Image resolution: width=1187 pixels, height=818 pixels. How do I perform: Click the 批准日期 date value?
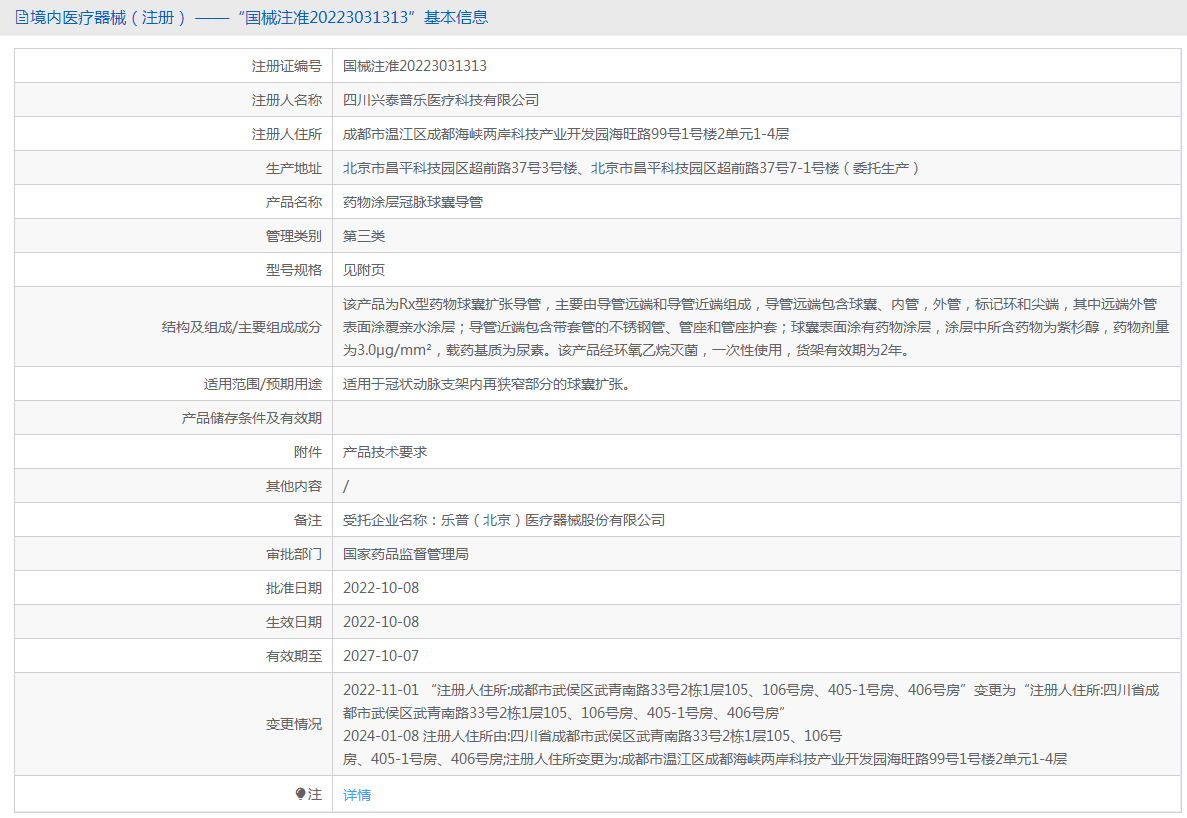(381, 588)
